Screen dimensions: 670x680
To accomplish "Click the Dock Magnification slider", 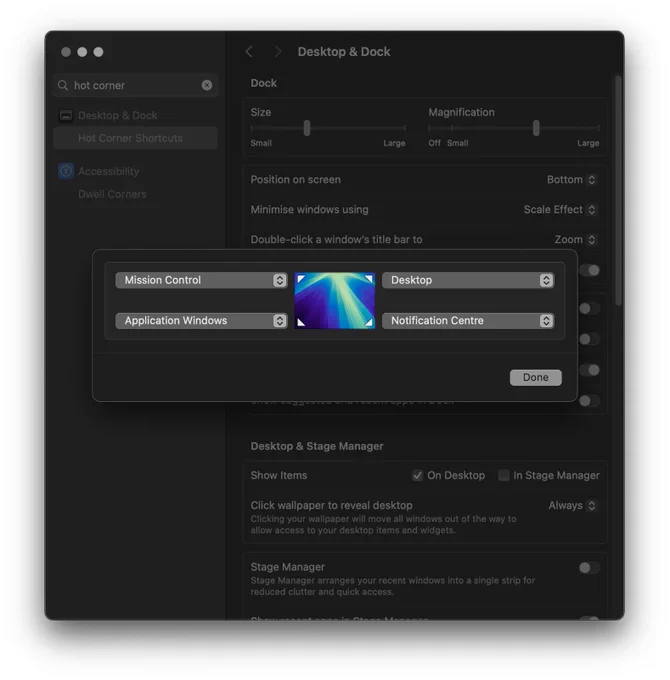I will (514, 128).
